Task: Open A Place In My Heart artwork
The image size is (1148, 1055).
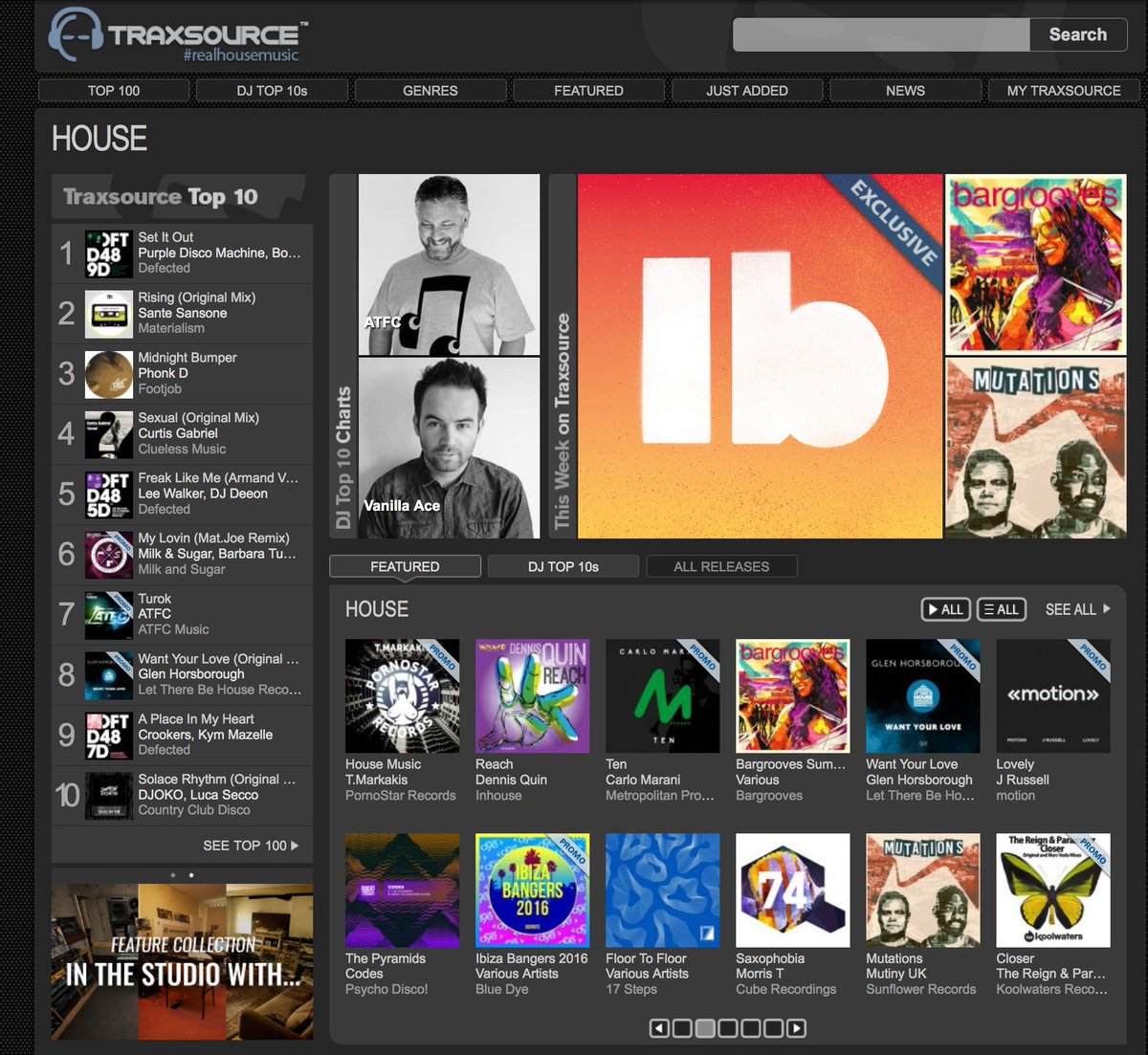Action: coord(109,736)
